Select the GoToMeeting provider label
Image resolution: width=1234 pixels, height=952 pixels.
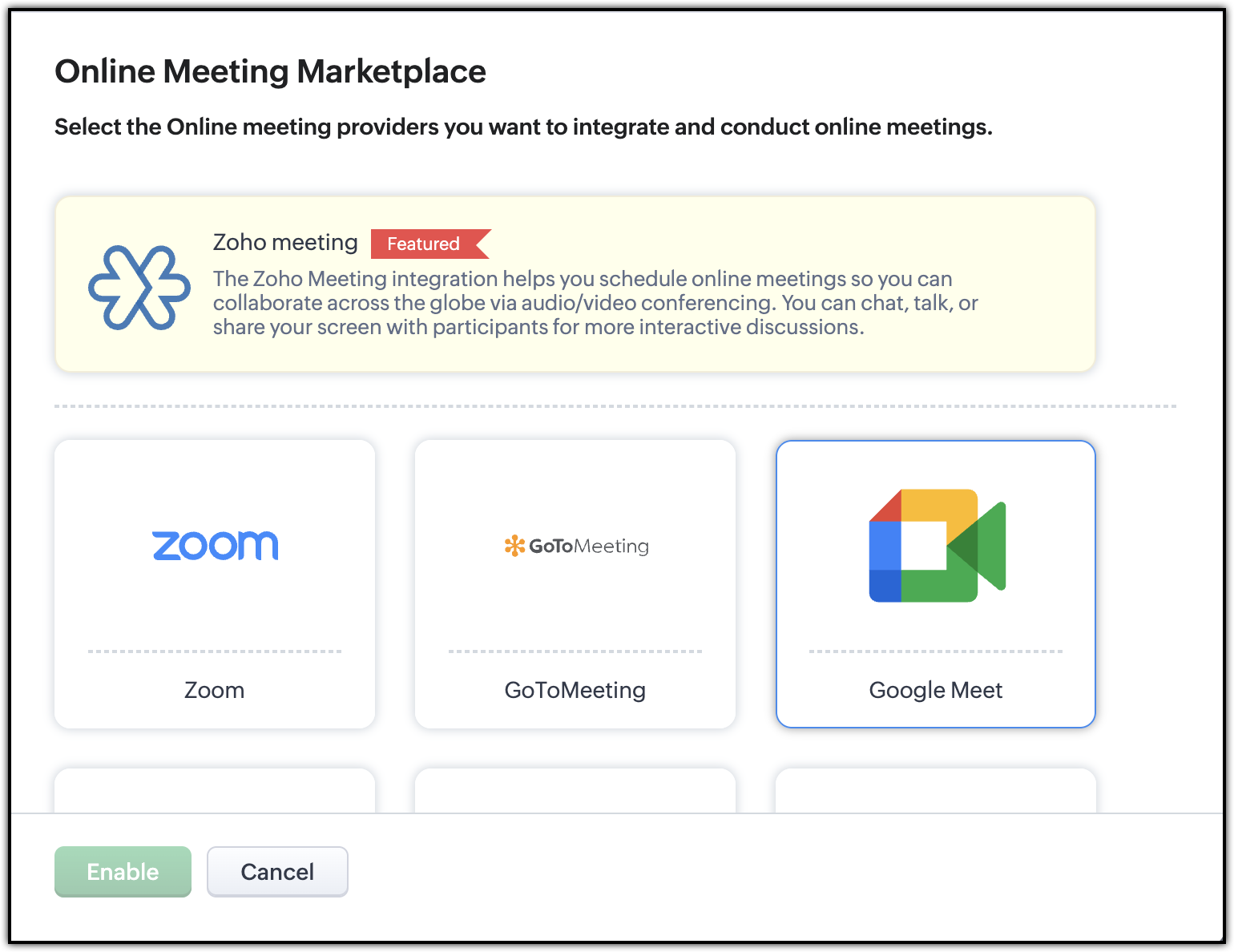pos(575,690)
